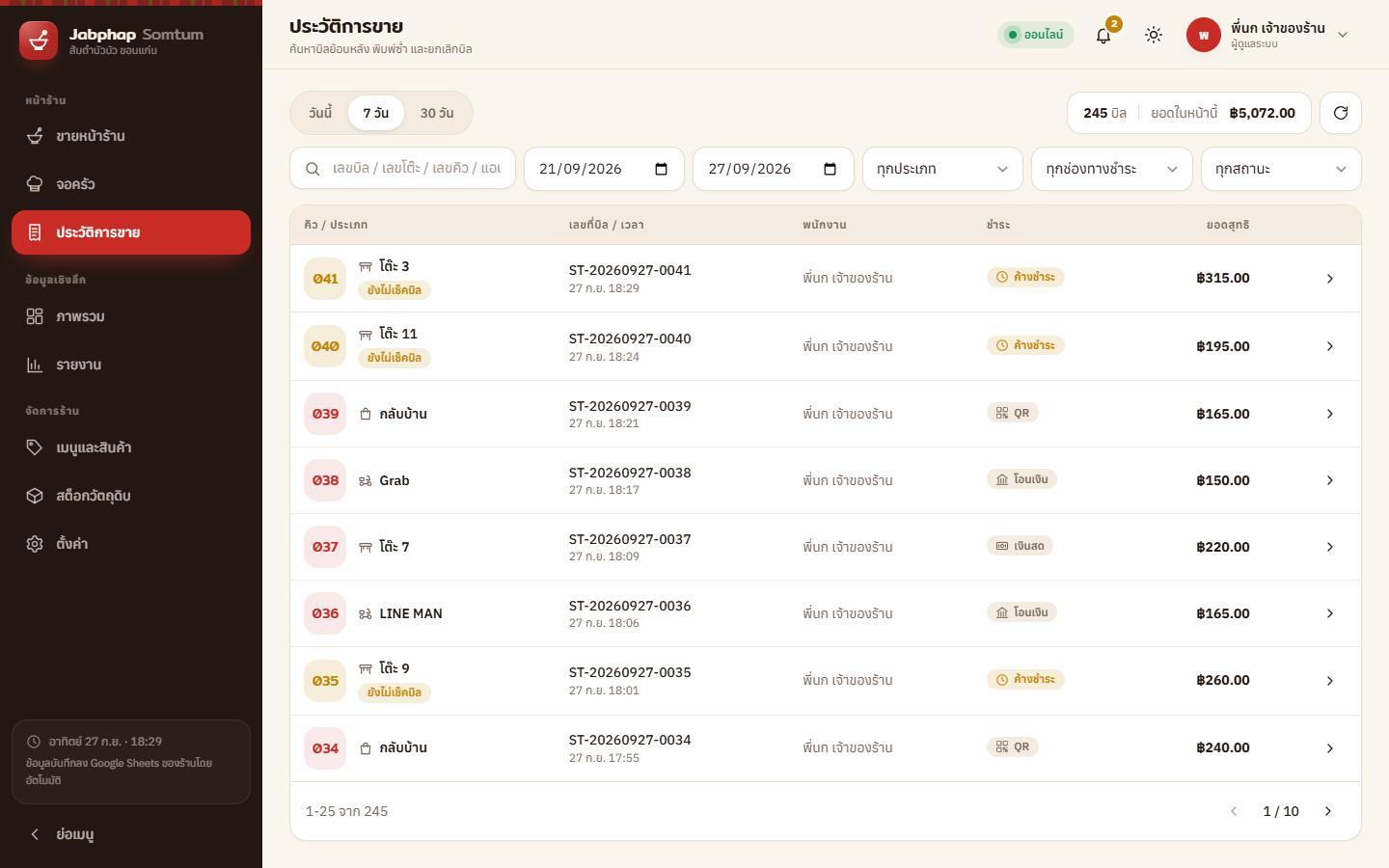The image size is (1389, 868).
Task: Toggle light theme sun icon
Action: pyautogui.click(x=1154, y=35)
